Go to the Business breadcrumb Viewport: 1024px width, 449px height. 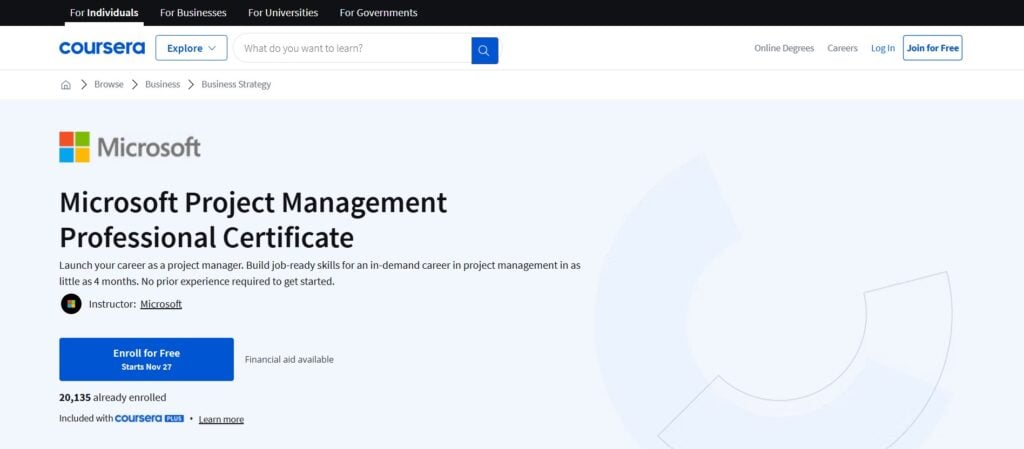[163, 85]
